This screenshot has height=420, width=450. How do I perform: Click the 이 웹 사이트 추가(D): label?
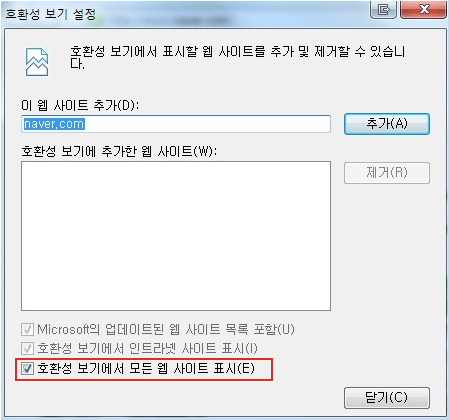(80, 105)
